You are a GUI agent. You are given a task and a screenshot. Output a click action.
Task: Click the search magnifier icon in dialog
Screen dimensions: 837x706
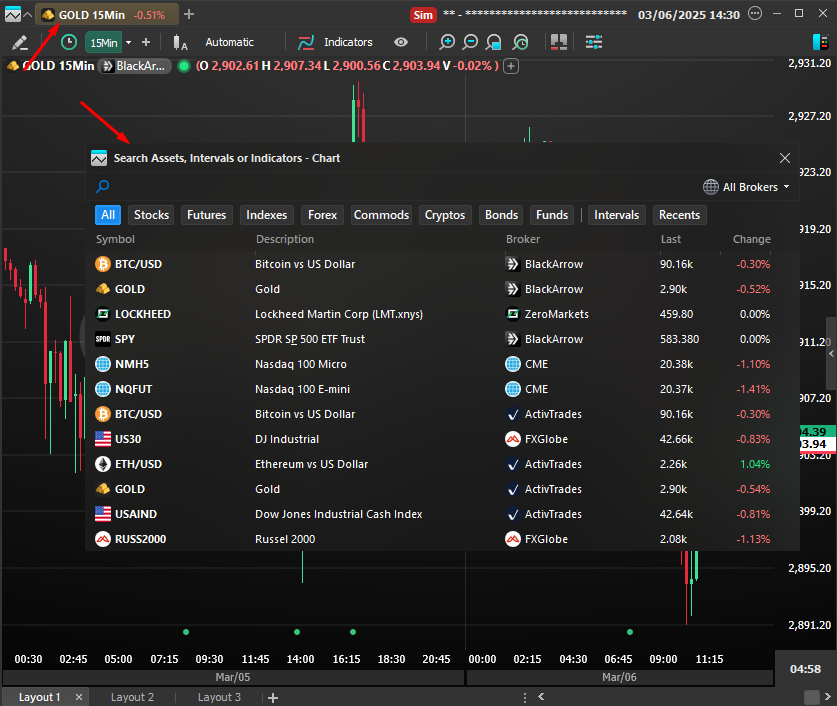pos(102,187)
